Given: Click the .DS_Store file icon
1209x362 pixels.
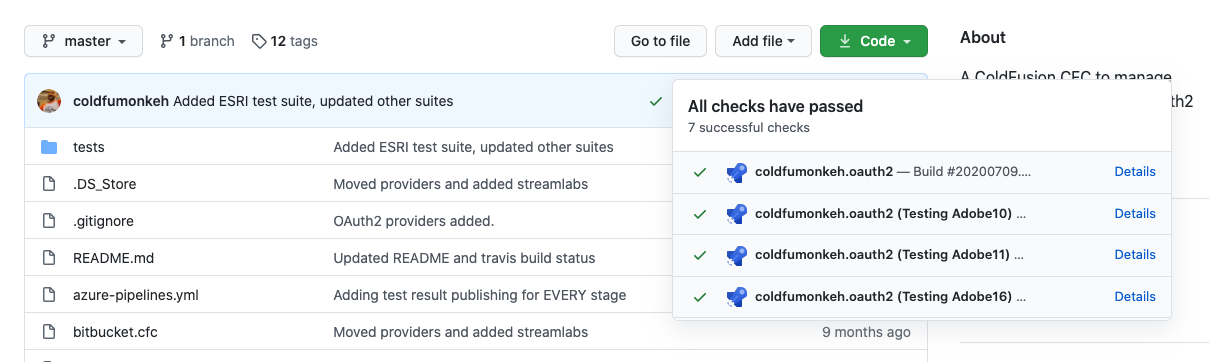Looking at the screenshot, I should [49, 184].
